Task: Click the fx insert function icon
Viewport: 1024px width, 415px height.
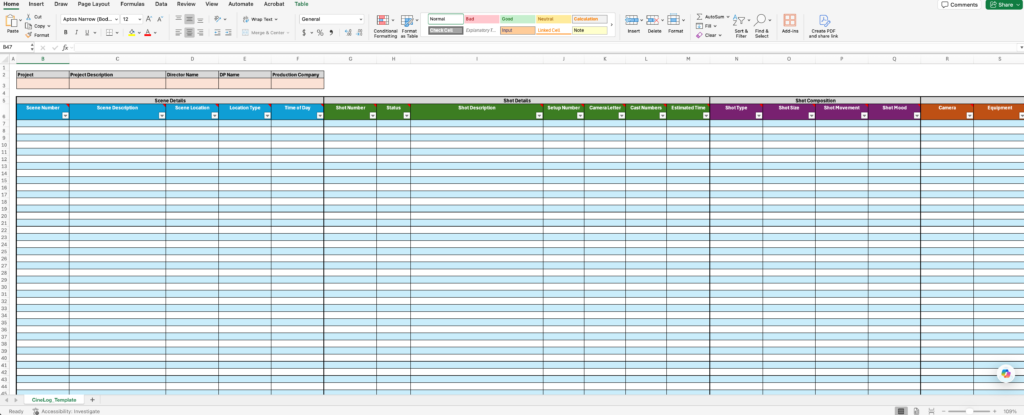Action: click(65, 48)
